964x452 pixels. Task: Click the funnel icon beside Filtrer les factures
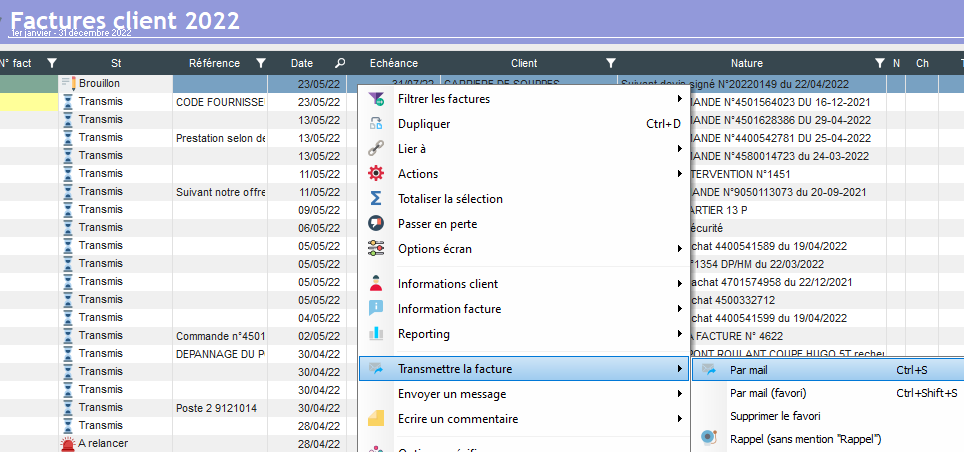tap(376, 99)
